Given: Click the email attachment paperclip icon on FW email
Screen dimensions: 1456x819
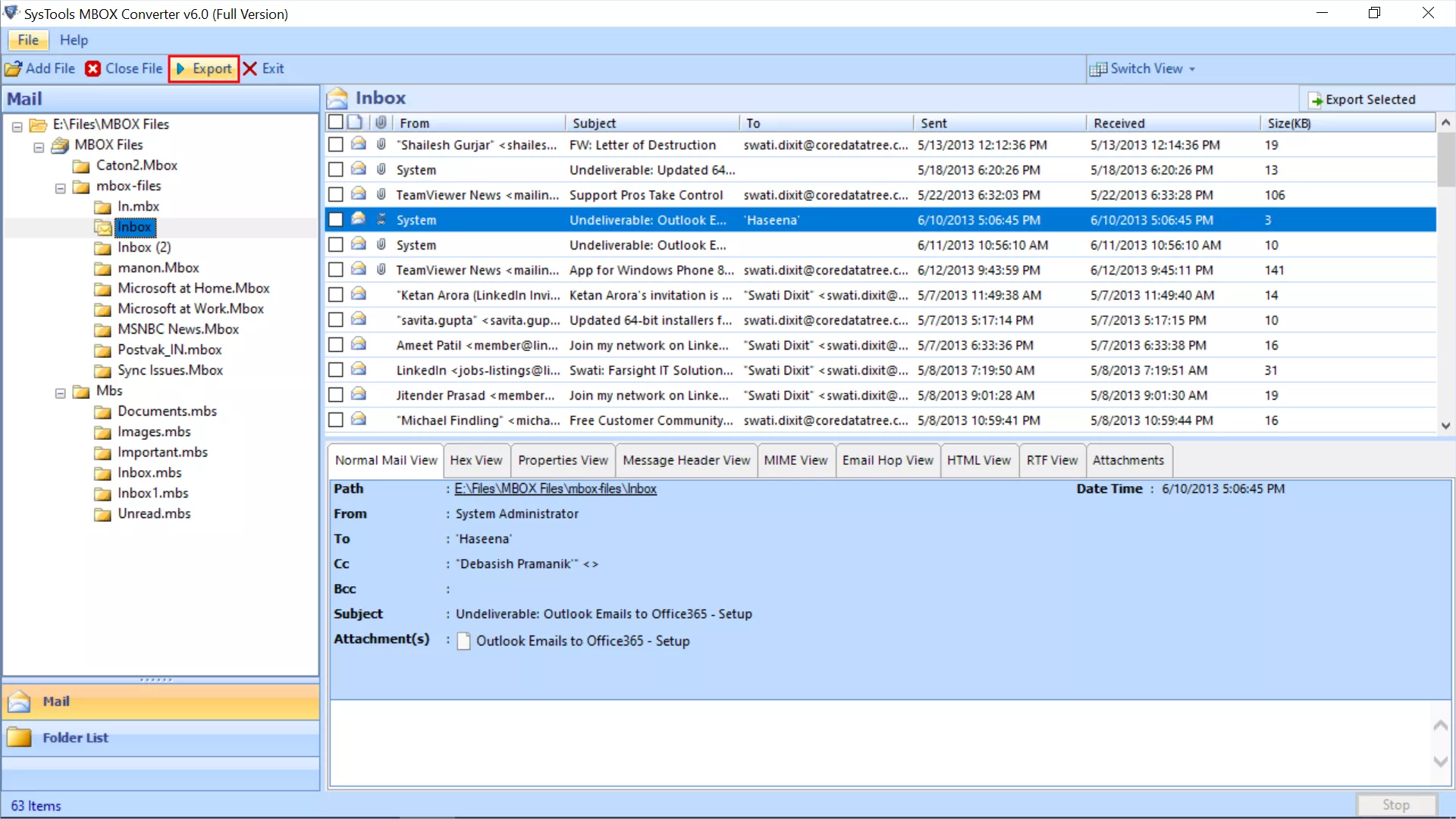Looking at the screenshot, I should [379, 145].
